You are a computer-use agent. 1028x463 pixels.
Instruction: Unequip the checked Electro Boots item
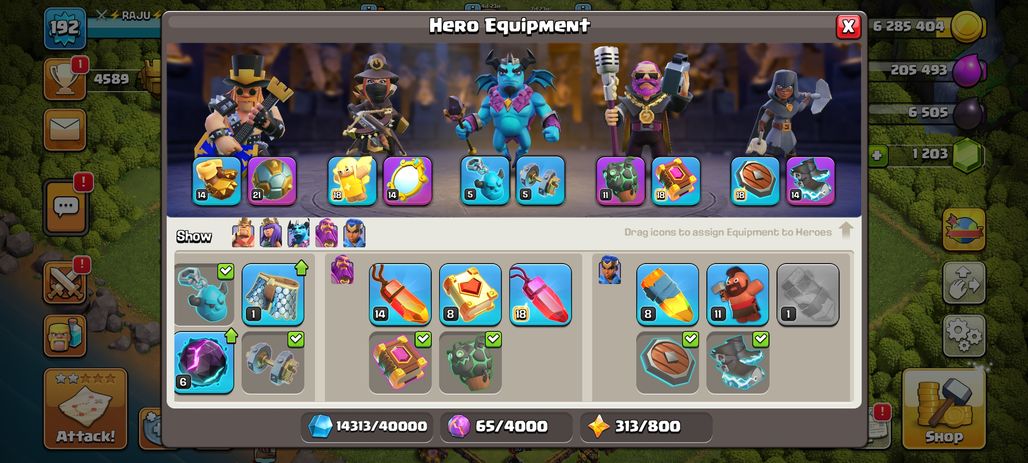pos(738,362)
